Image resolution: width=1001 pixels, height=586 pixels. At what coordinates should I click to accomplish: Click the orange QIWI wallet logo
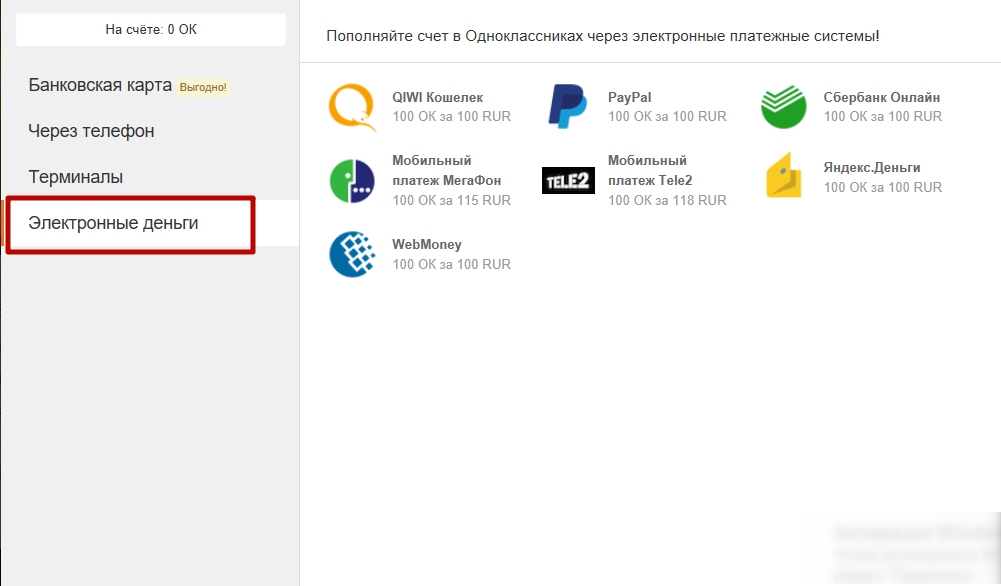tap(352, 107)
